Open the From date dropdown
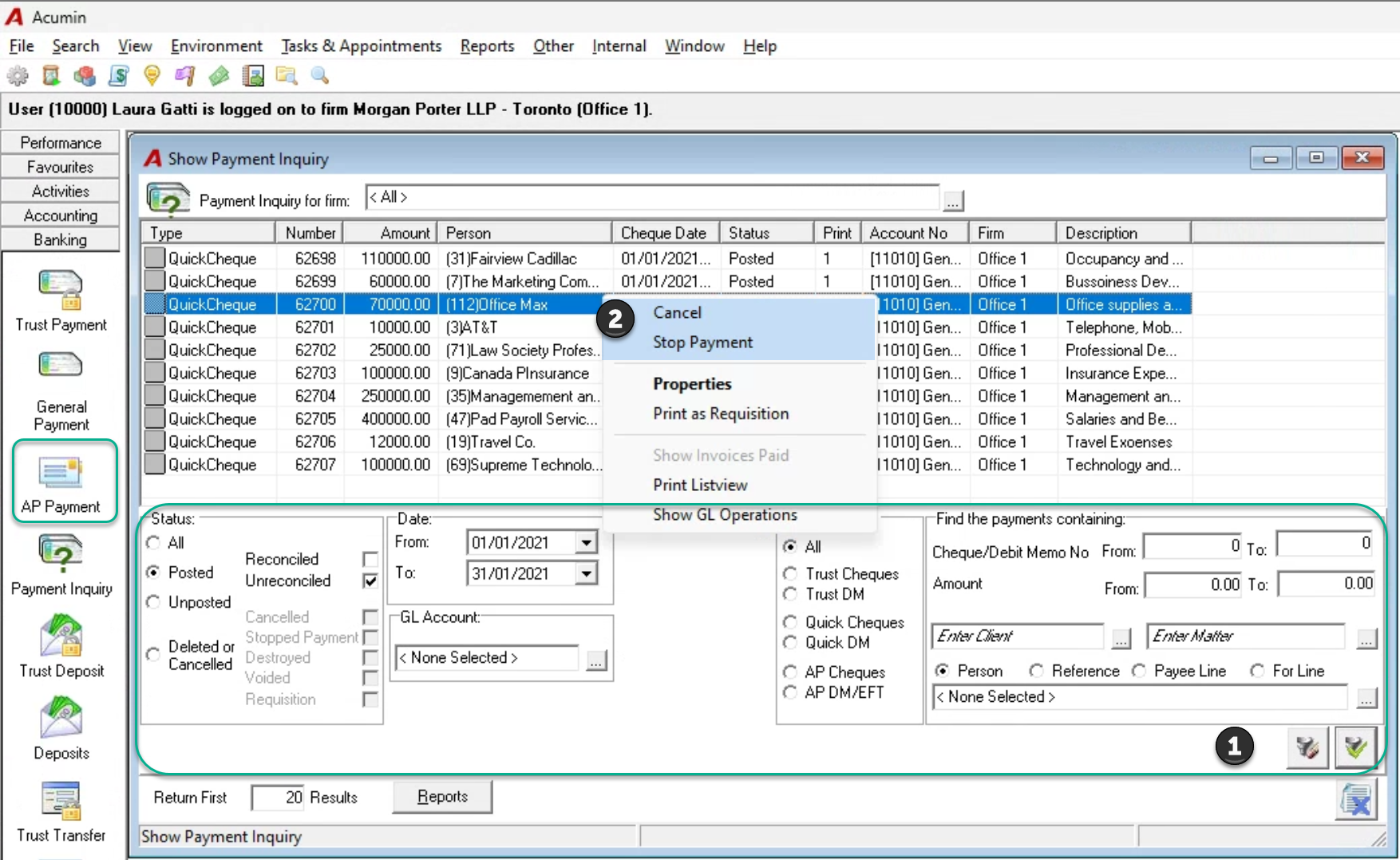The width and height of the screenshot is (1400, 860). 586,543
